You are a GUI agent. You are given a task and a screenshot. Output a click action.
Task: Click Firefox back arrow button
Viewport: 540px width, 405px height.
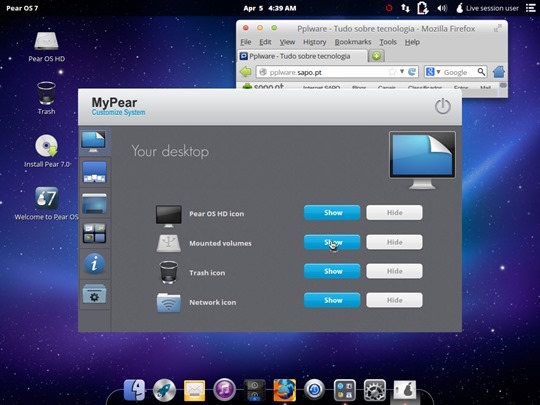(246, 72)
